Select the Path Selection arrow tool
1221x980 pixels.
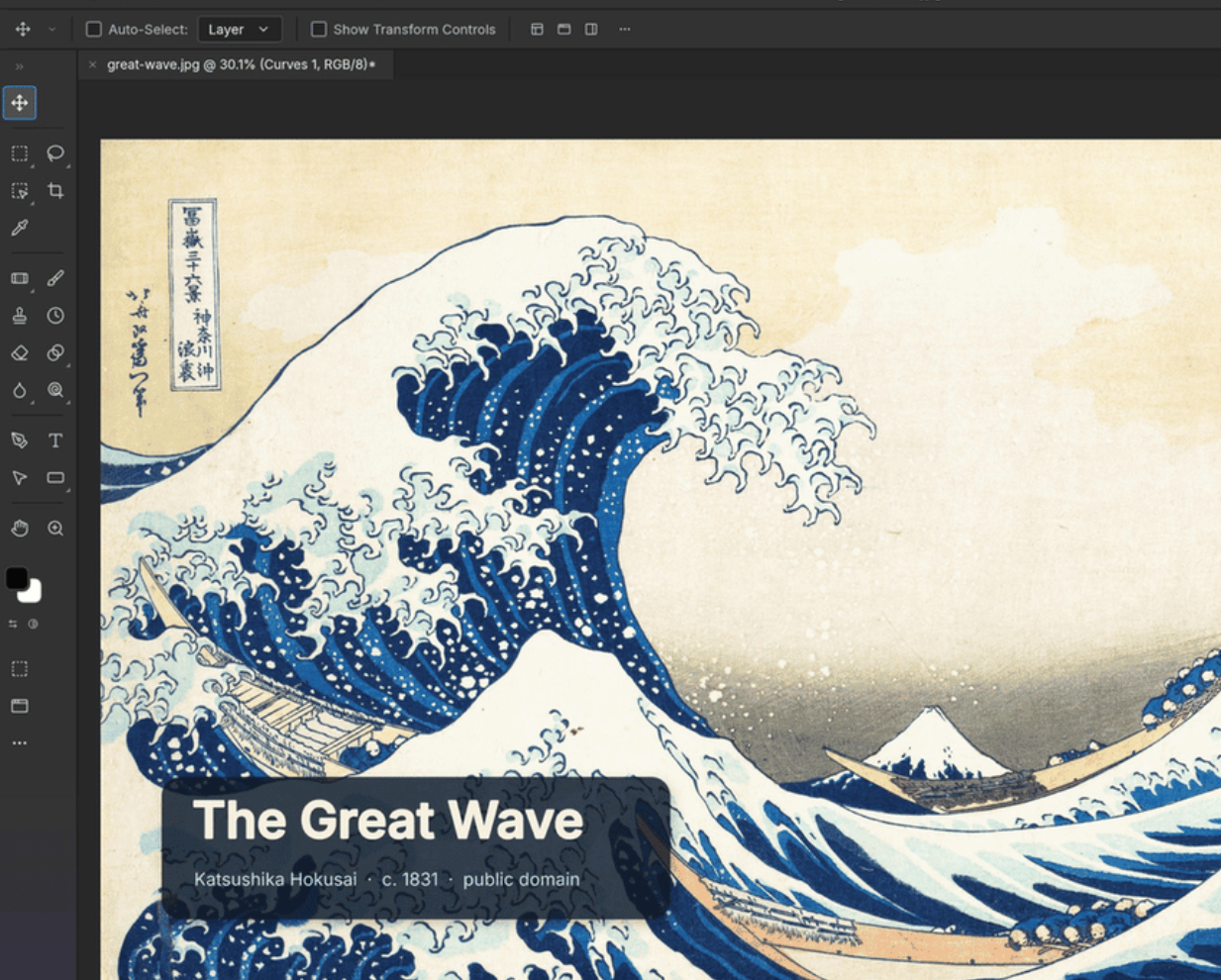pyautogui.click(x=20, y=478)
